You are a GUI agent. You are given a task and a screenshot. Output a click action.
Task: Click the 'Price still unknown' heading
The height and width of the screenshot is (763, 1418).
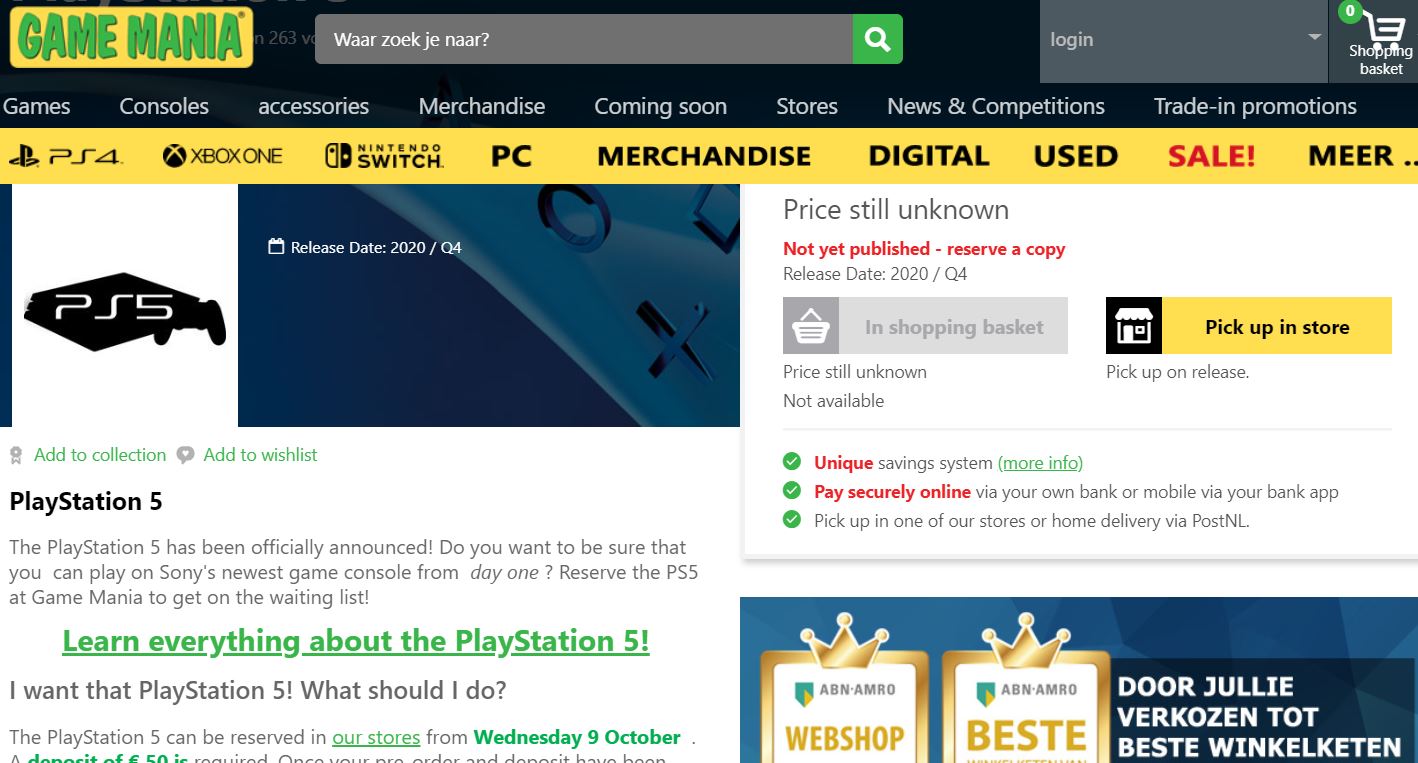pyautogui.click(x=896, y=209)
